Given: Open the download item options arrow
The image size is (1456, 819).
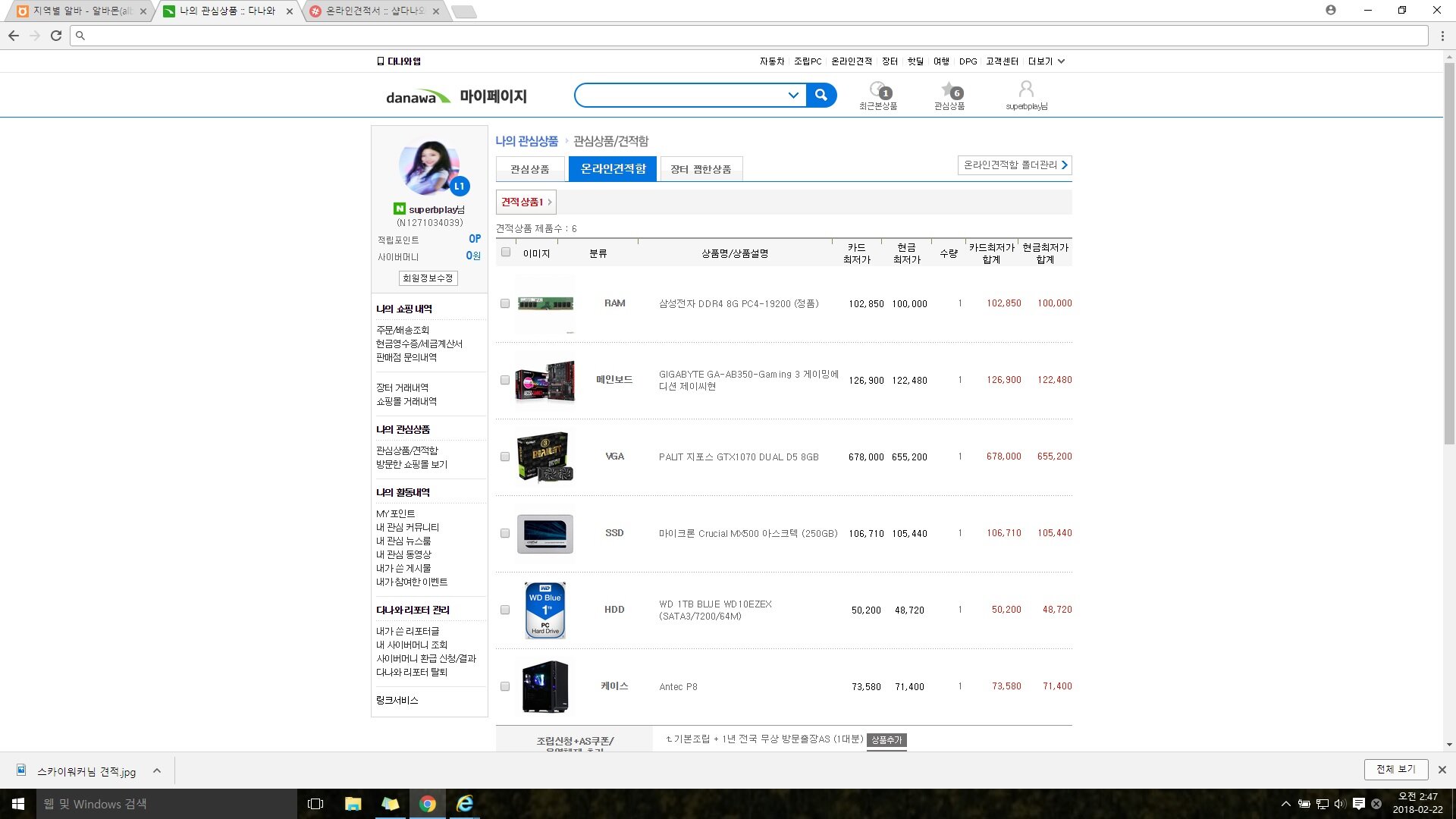Looking at the screenshot, I should [157, 770].
